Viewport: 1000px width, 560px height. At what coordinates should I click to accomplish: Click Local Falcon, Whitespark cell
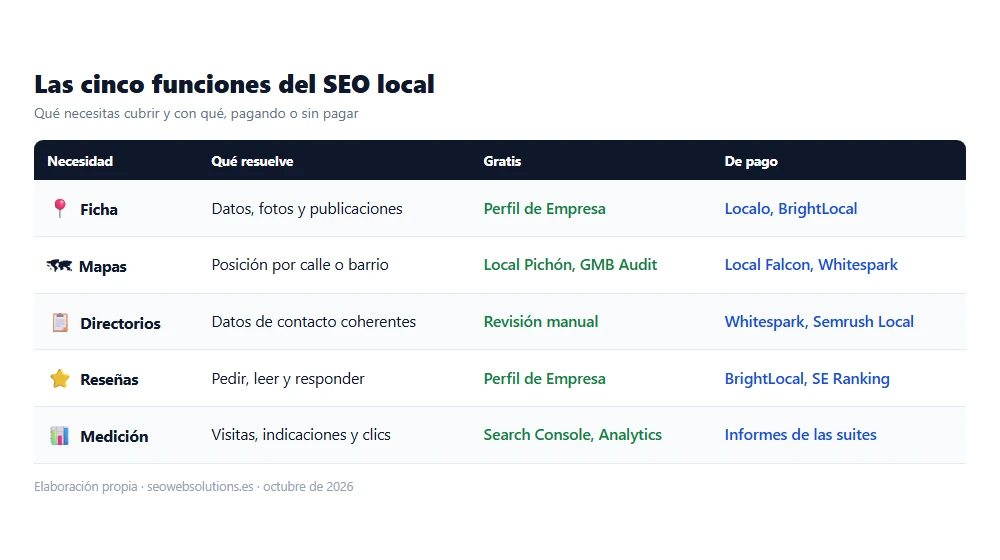click(x=811, y=265)
